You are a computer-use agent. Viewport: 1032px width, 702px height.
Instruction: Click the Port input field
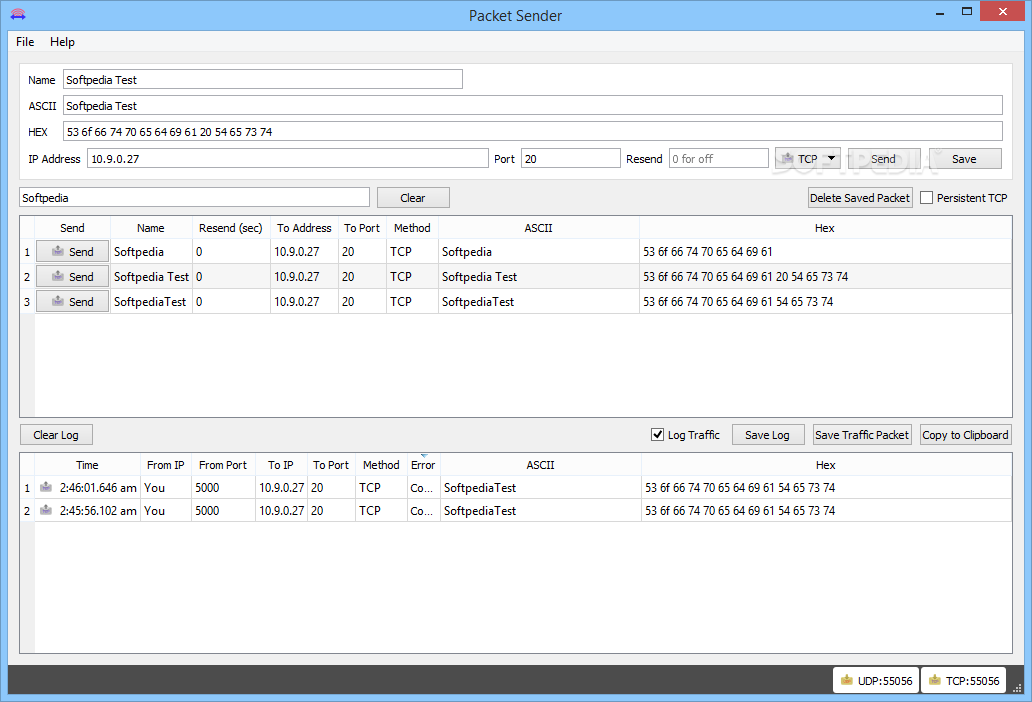click(571, 158)
